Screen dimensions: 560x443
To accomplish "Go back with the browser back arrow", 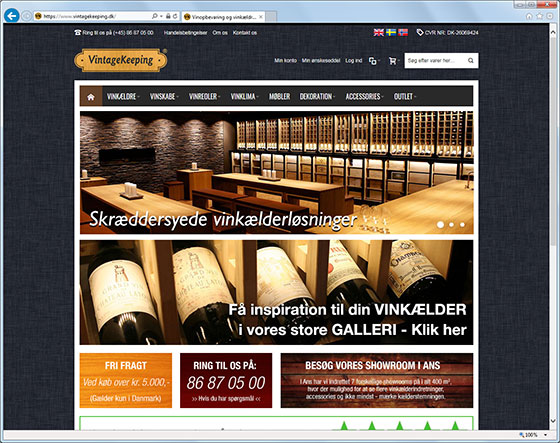I will pyautogui.click(x=11, y=16).
